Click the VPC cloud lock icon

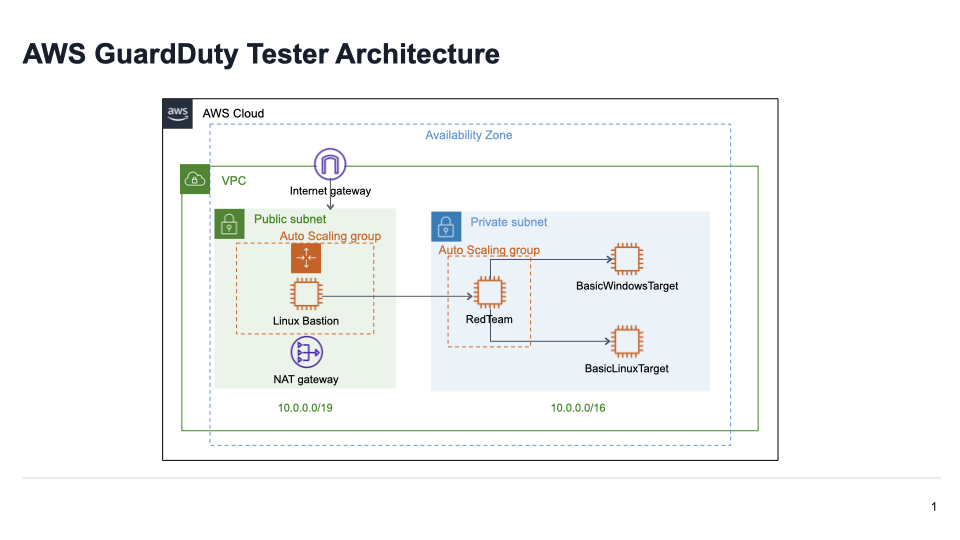(x=195, y=179)
